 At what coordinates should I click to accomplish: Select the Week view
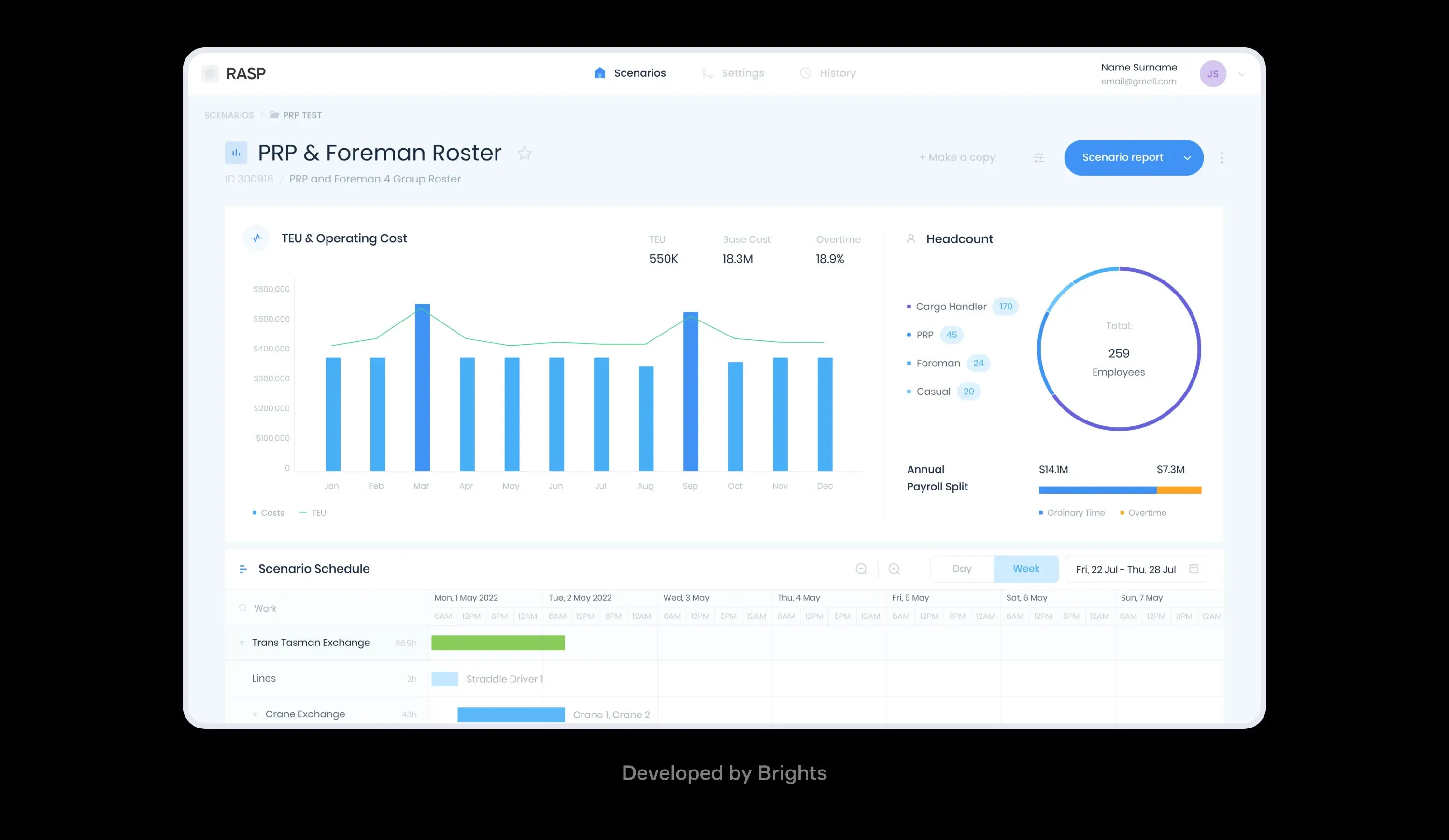pyautogui.click(x=1026, y=569)
